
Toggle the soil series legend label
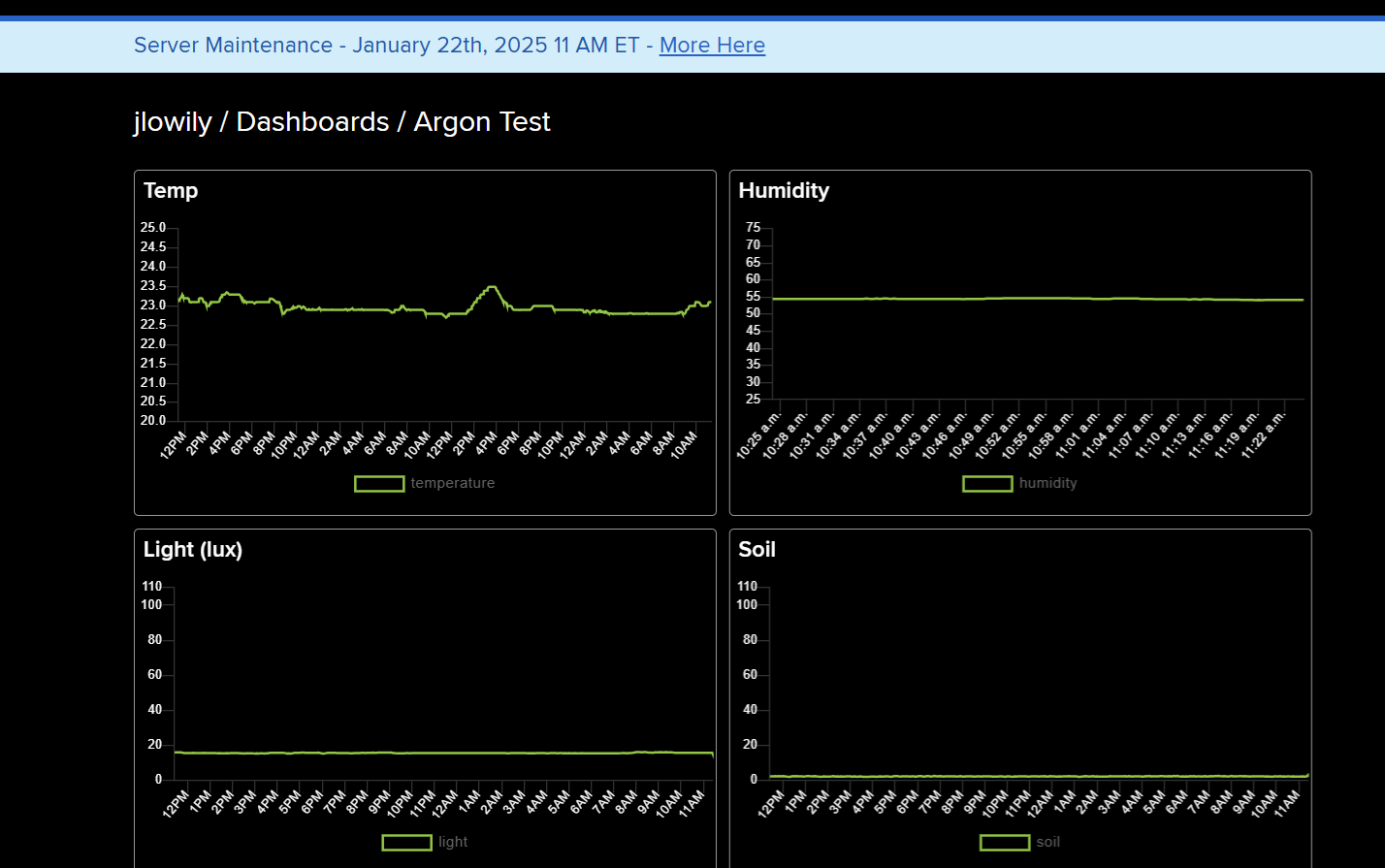point(1048,842)
